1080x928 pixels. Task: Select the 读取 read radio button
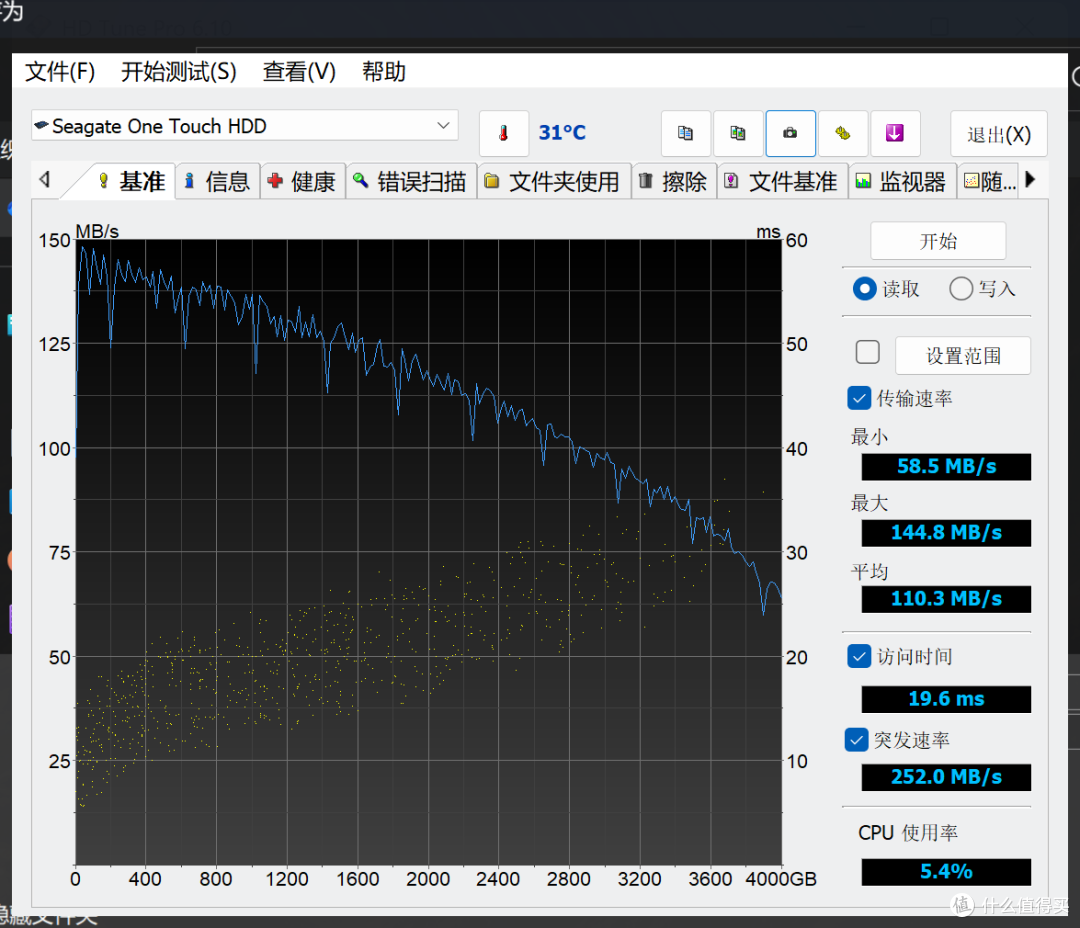pos(864,289)
